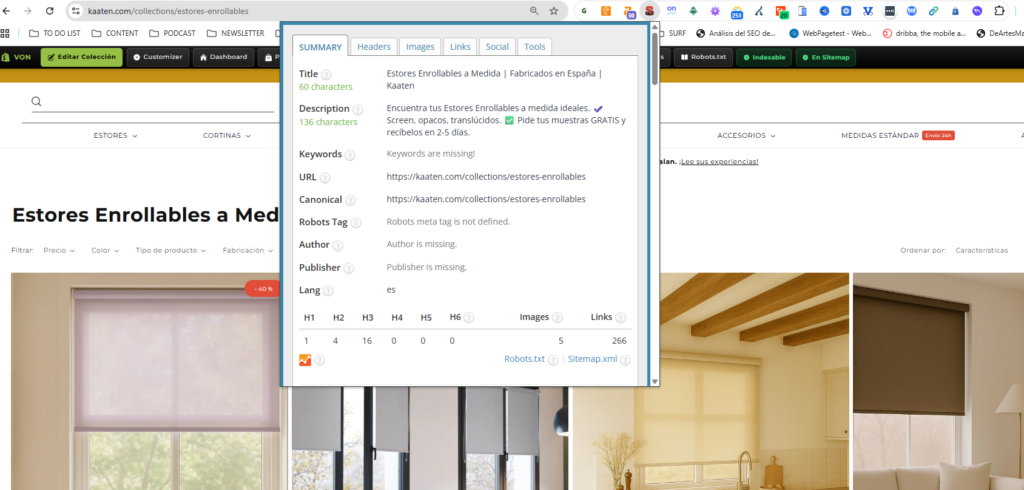Click the orange analytics chart icon
Screen dimensions: 1024x490
(x=306, y=359)
